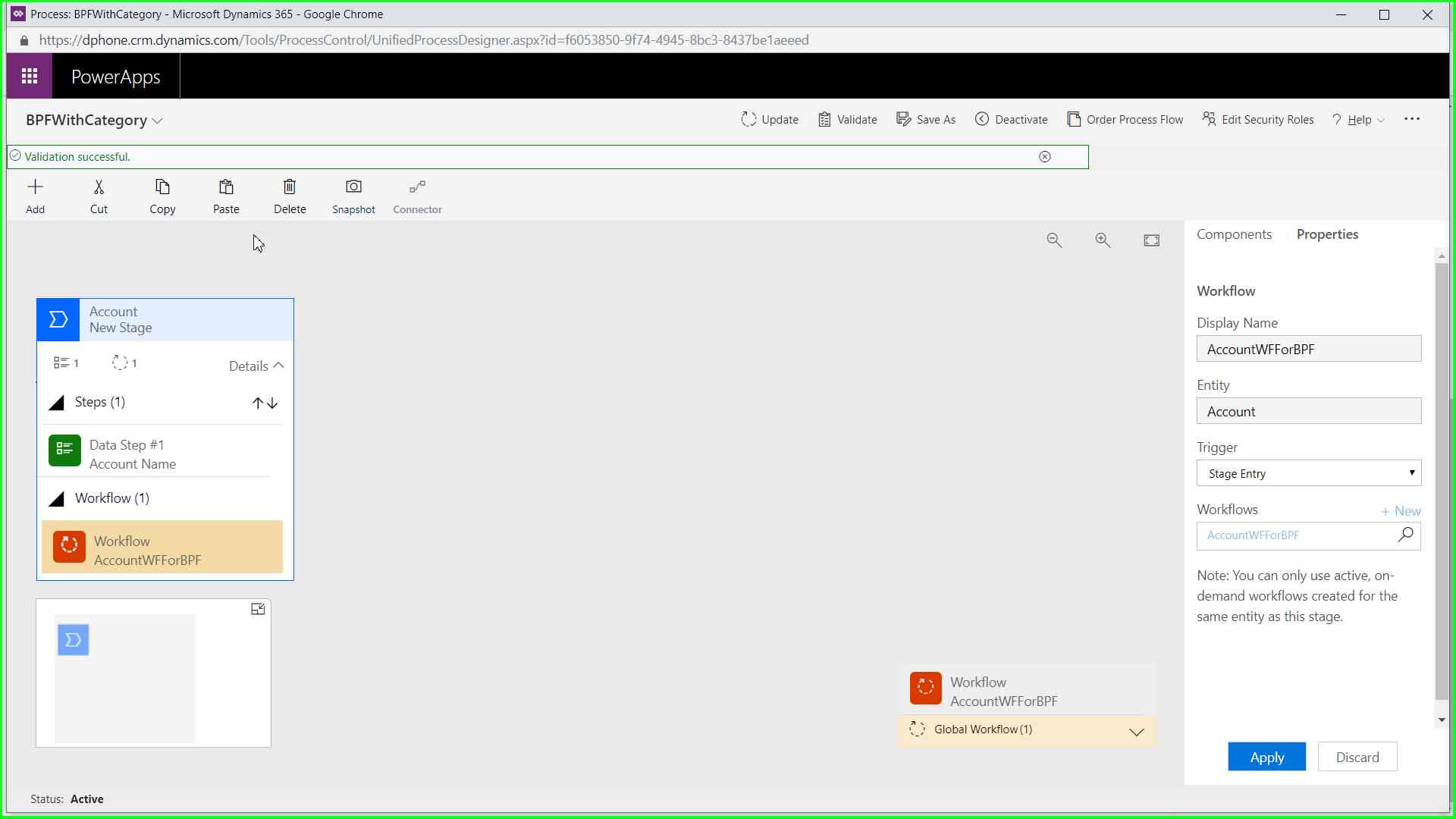
Task: Click the Cut scissors icon
Action: coord(99,187)
